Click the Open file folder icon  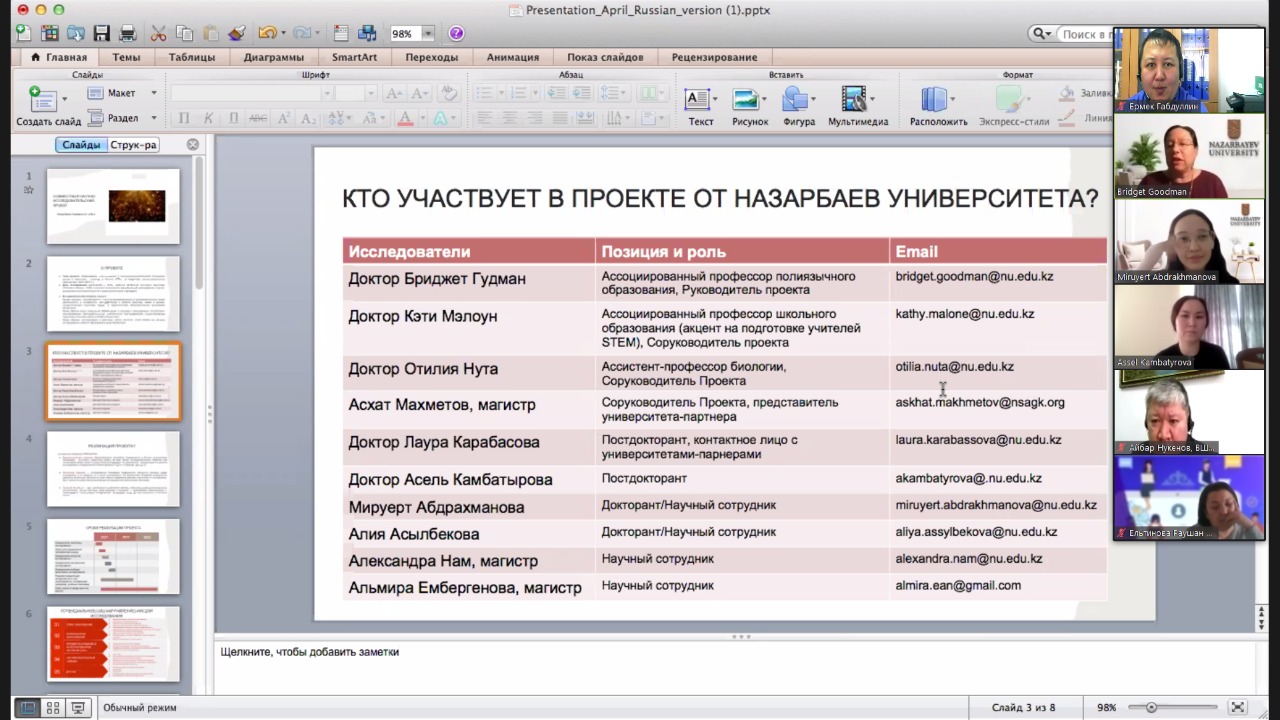[76, 33]
